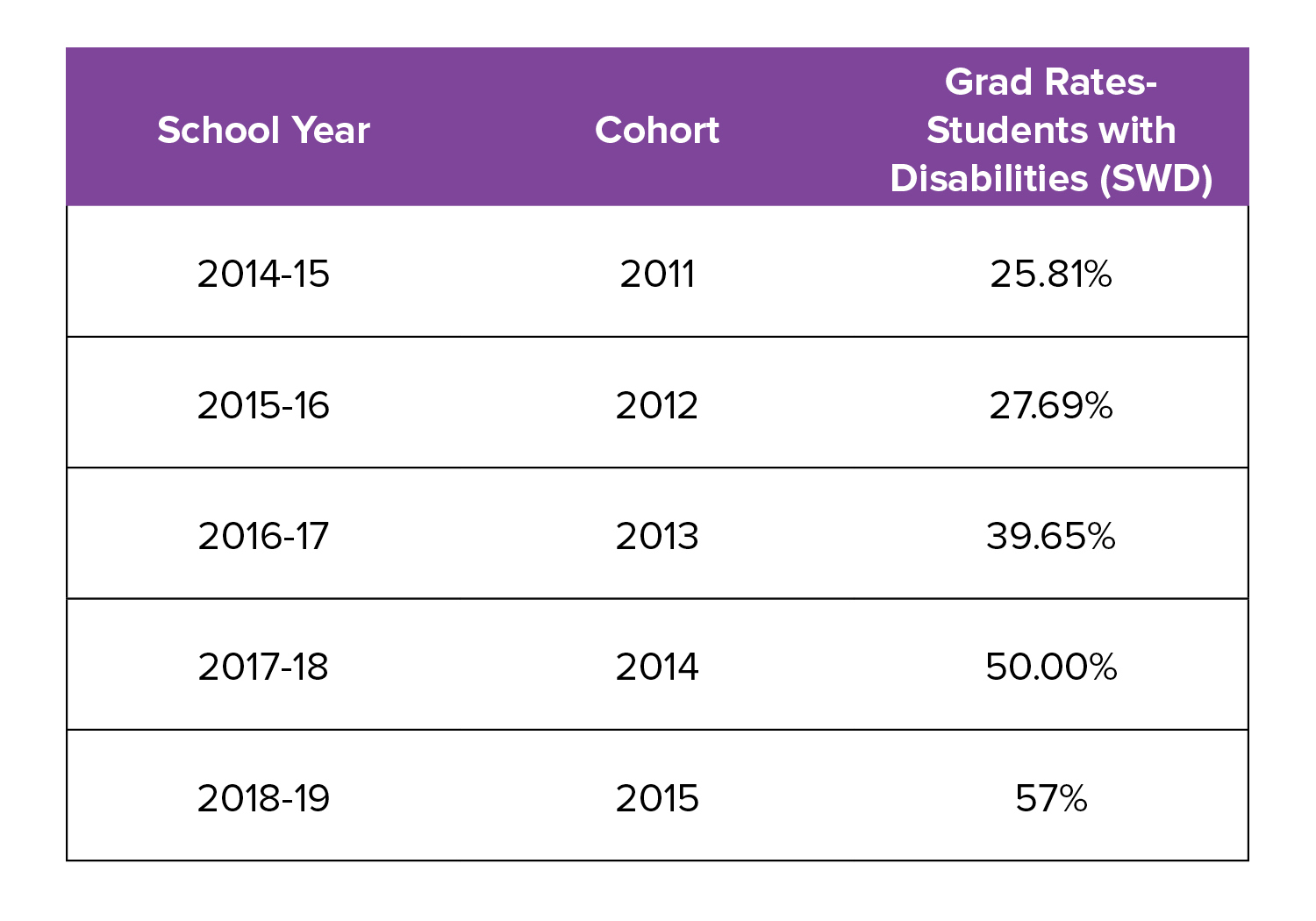Screen dimensions: 1316x921
Task: Select the 50.00% grad rate cell
Action: 1051,667
